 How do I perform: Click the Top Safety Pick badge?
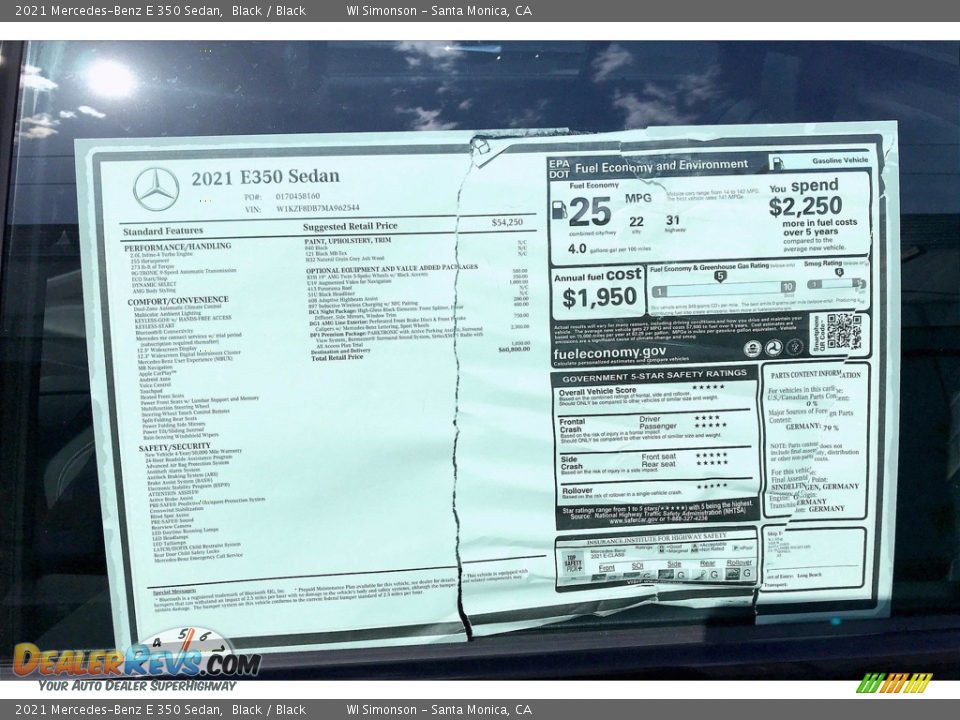point(573,563)
